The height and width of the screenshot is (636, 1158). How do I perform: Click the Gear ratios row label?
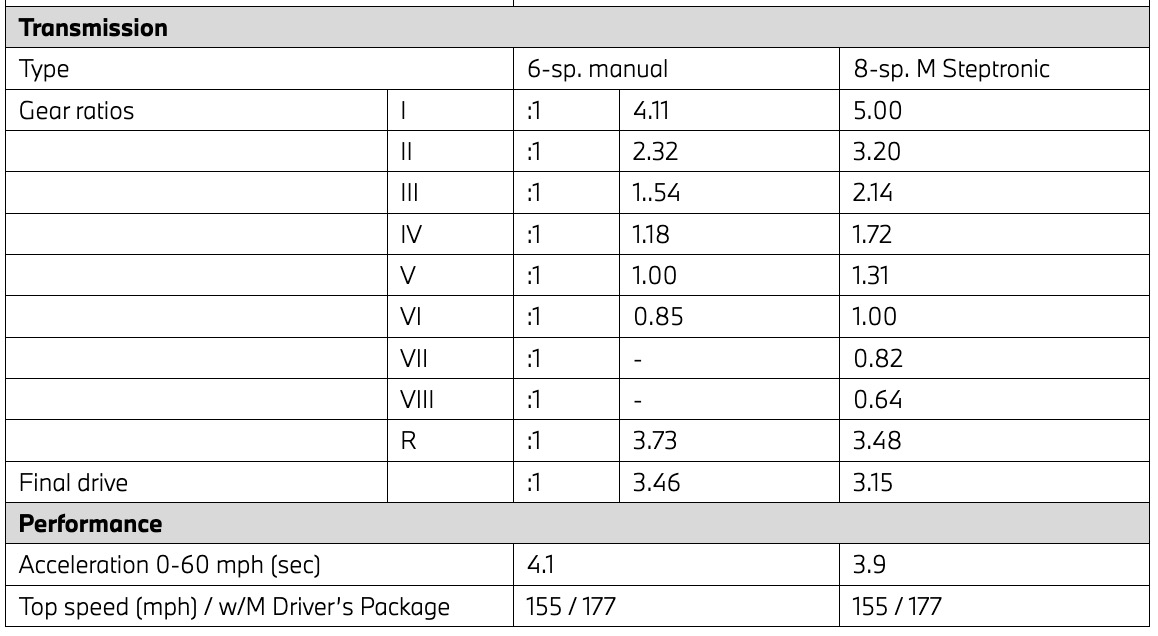pos(76,112)
